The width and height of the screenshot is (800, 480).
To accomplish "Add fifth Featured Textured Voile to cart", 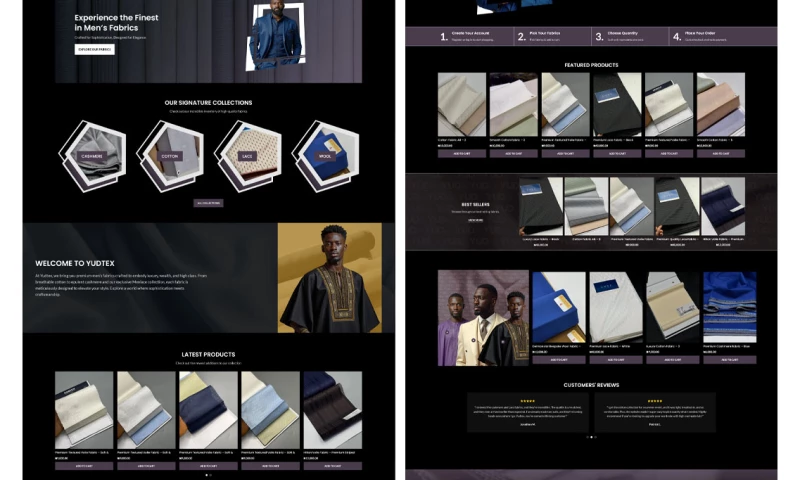I will tap(669, 154).
